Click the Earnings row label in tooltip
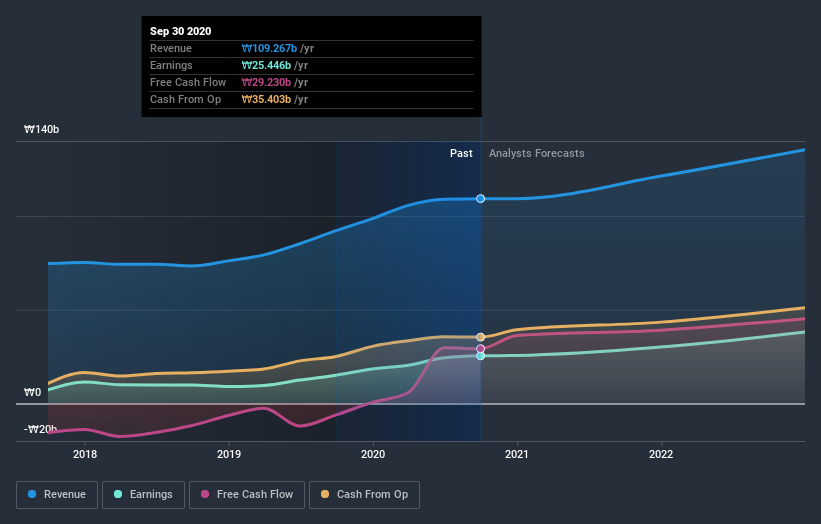Image resolution: width=821 pixels, height=524 pixels. [171, 65]
